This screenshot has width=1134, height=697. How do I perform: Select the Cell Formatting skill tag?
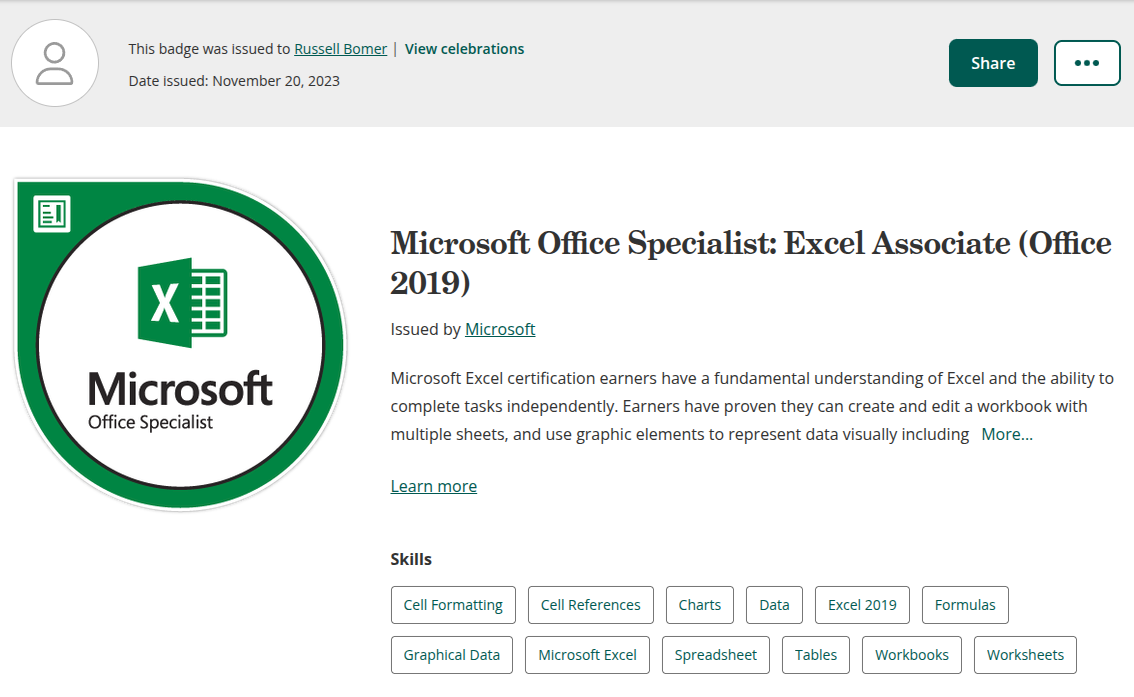coord(453,605)
